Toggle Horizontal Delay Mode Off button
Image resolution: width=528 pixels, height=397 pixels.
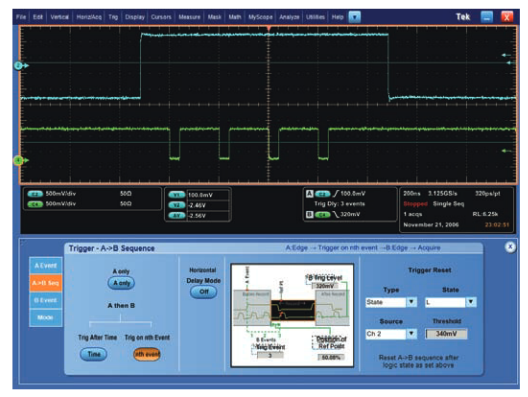pyautogui.click(x=203, y=292)
